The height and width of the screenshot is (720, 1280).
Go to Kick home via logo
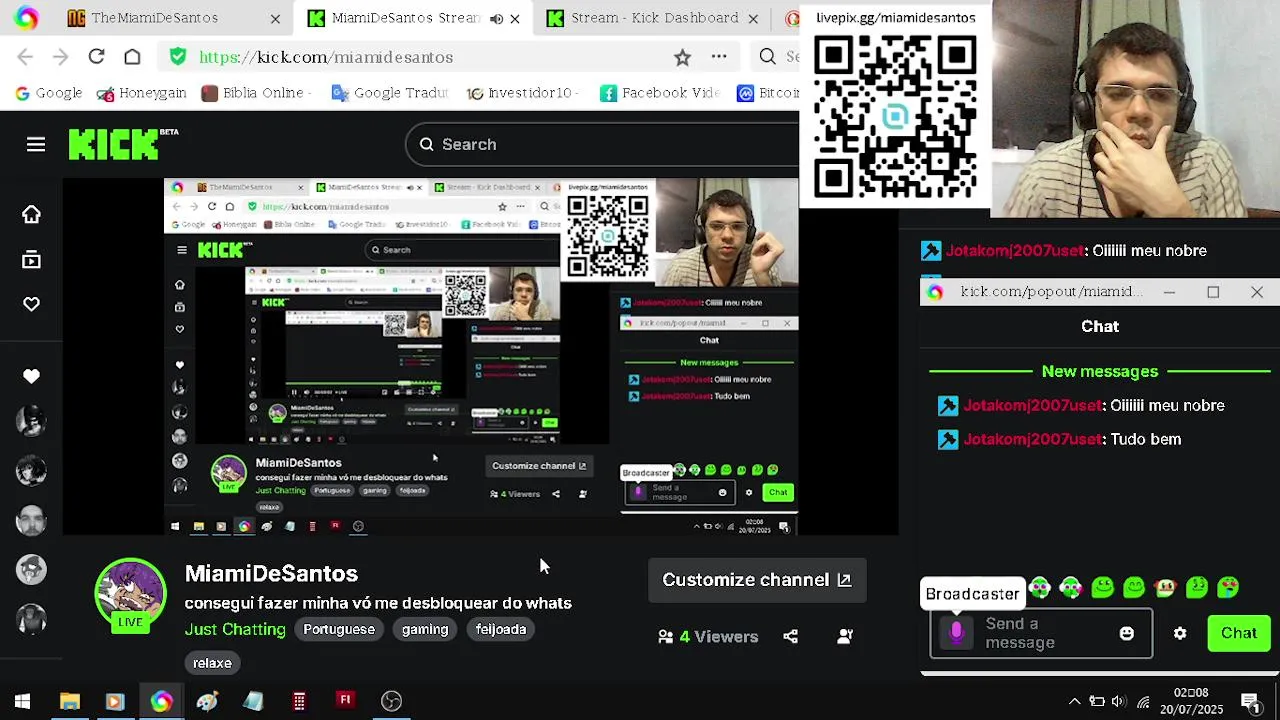pos(113,145)
